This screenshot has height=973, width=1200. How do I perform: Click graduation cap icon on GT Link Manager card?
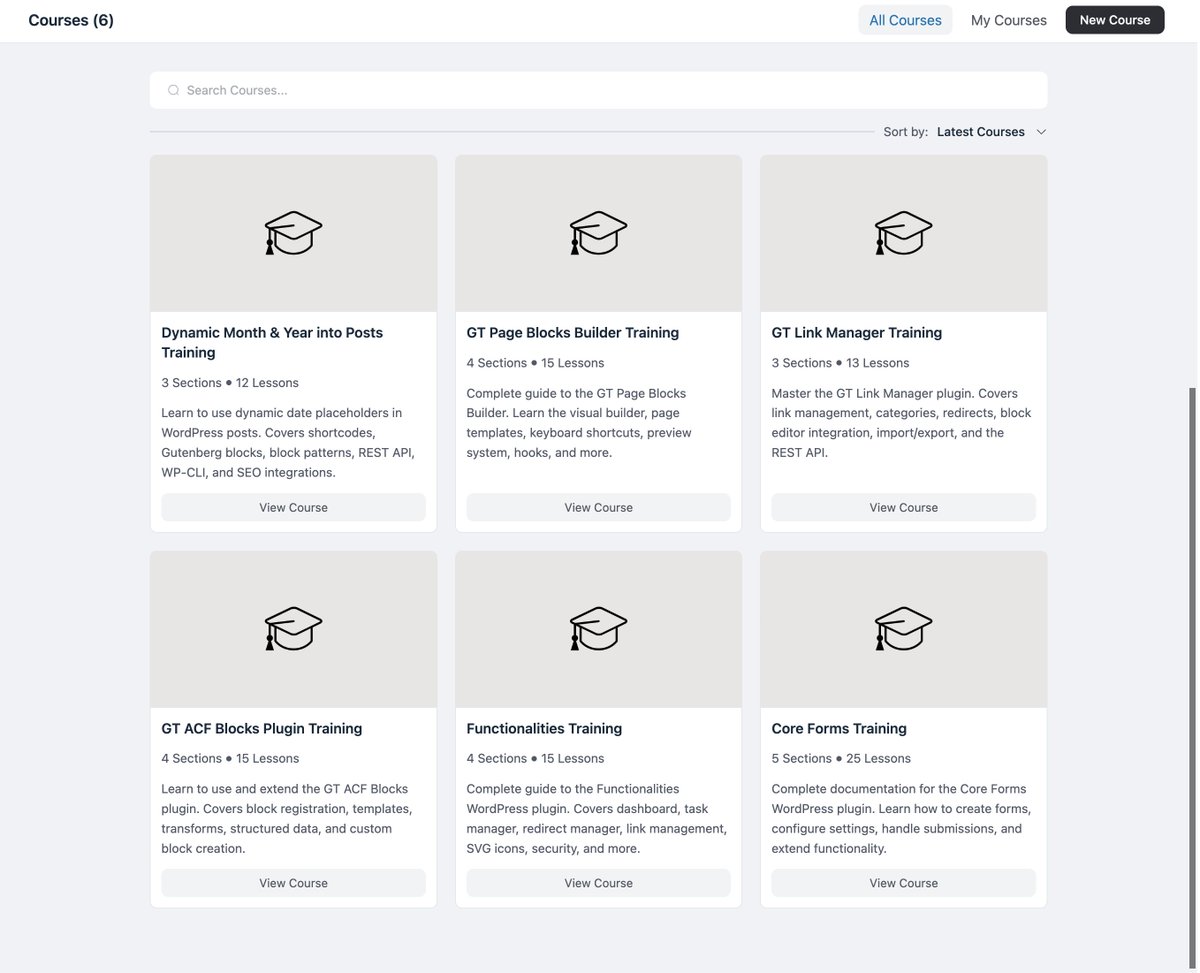click(x=903, y=233)
